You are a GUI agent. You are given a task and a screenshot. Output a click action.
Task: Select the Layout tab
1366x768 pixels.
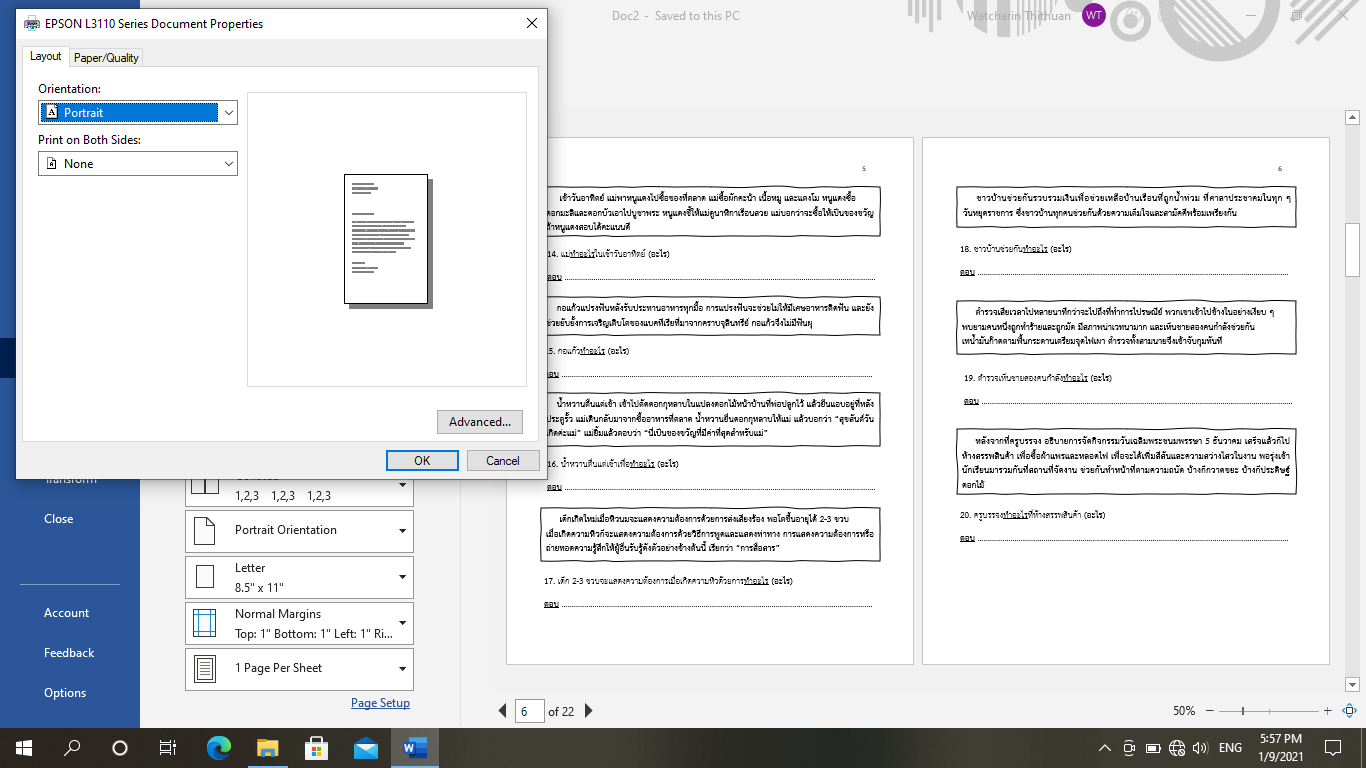tap(45, 56)
